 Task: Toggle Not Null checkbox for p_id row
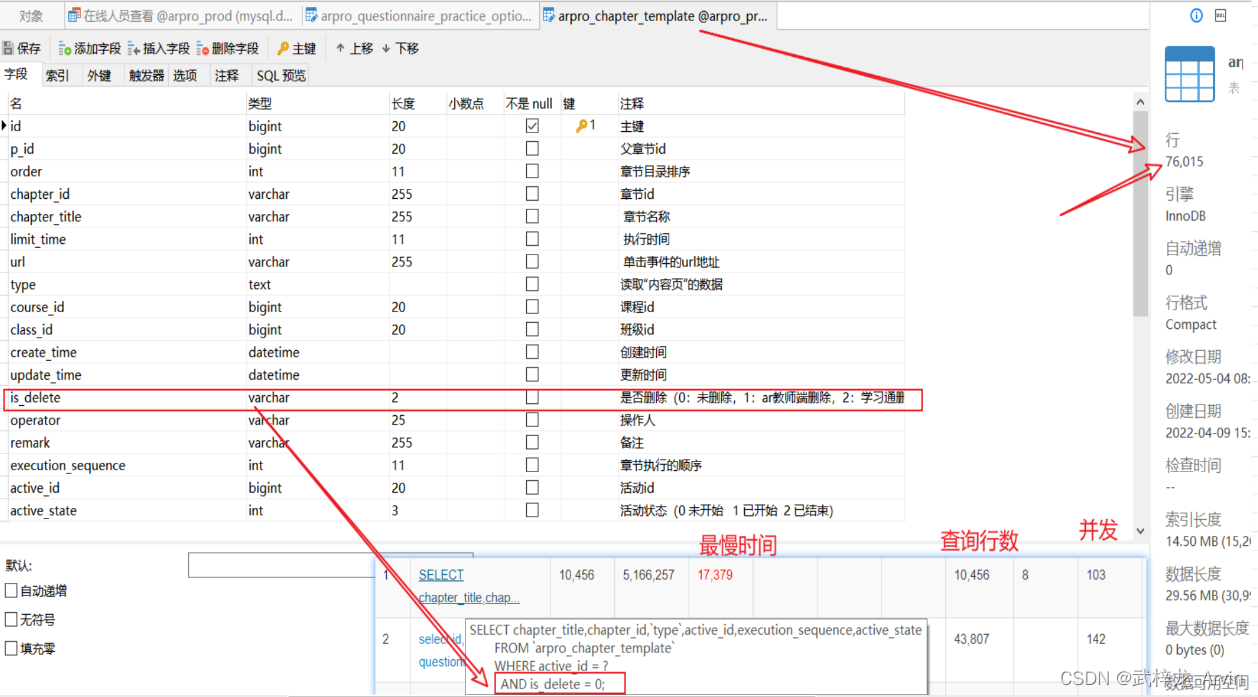pyautogui.click(x=532, y=149)
